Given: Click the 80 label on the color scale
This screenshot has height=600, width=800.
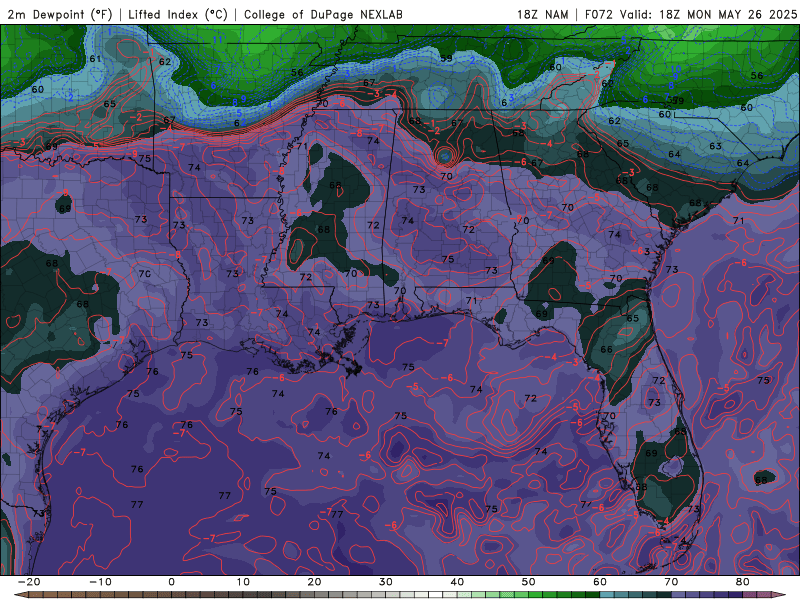Looking at the screenshot, I should [743, 582].
